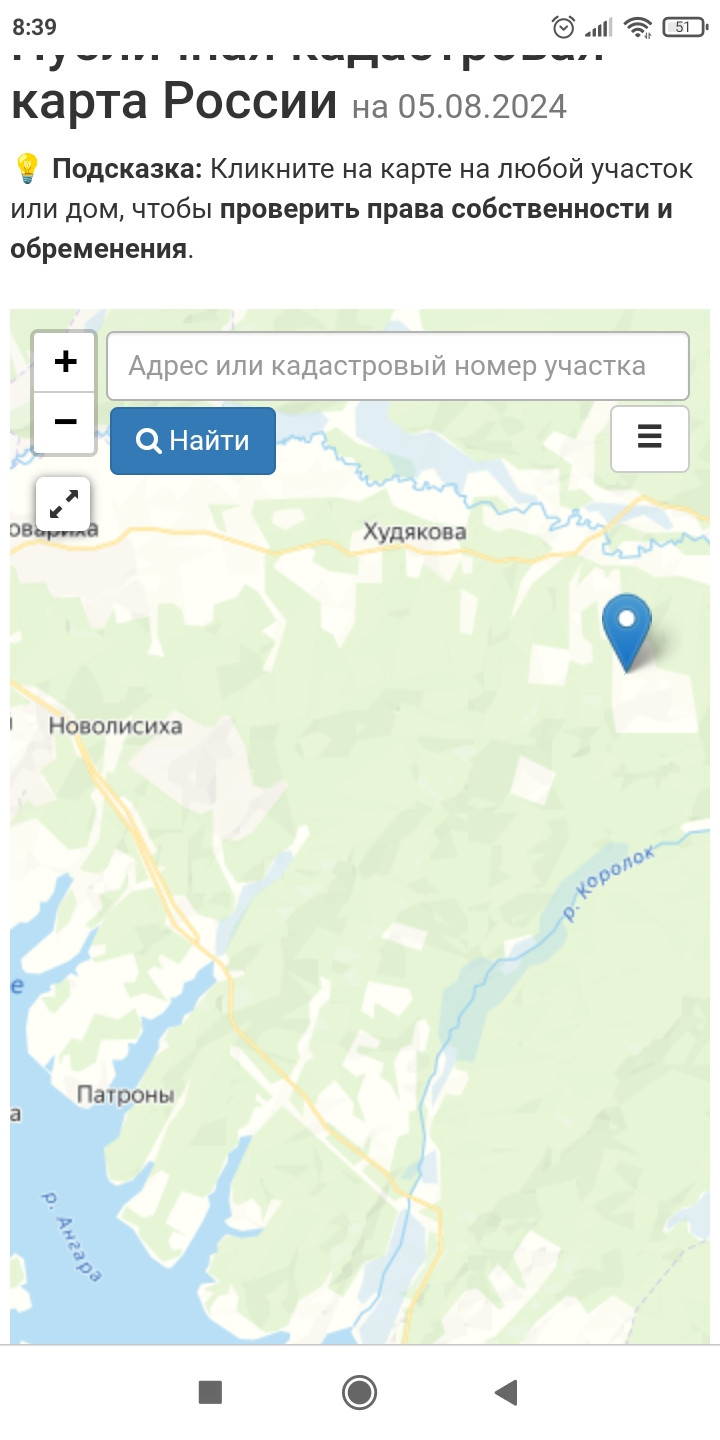Screen dimensions: 720x1440
Task: Tap the Android back triangle button
Action: [x=506, y=1392]
